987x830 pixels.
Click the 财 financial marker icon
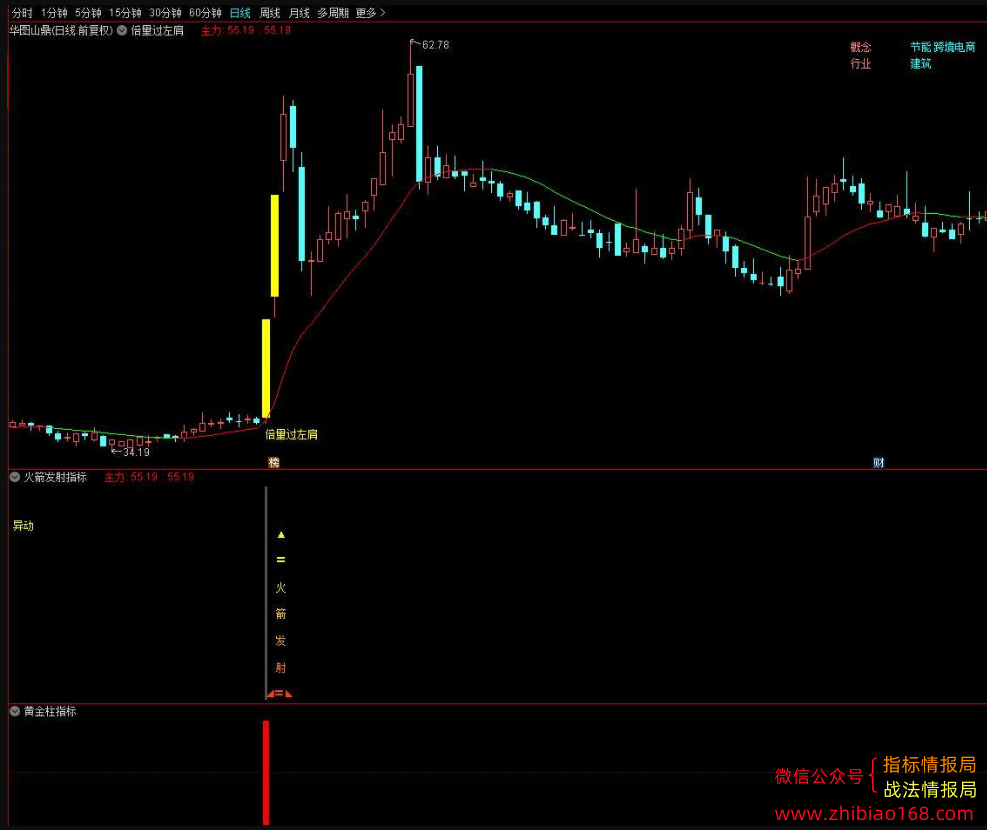pyautogui.click(x=879, y=463)
